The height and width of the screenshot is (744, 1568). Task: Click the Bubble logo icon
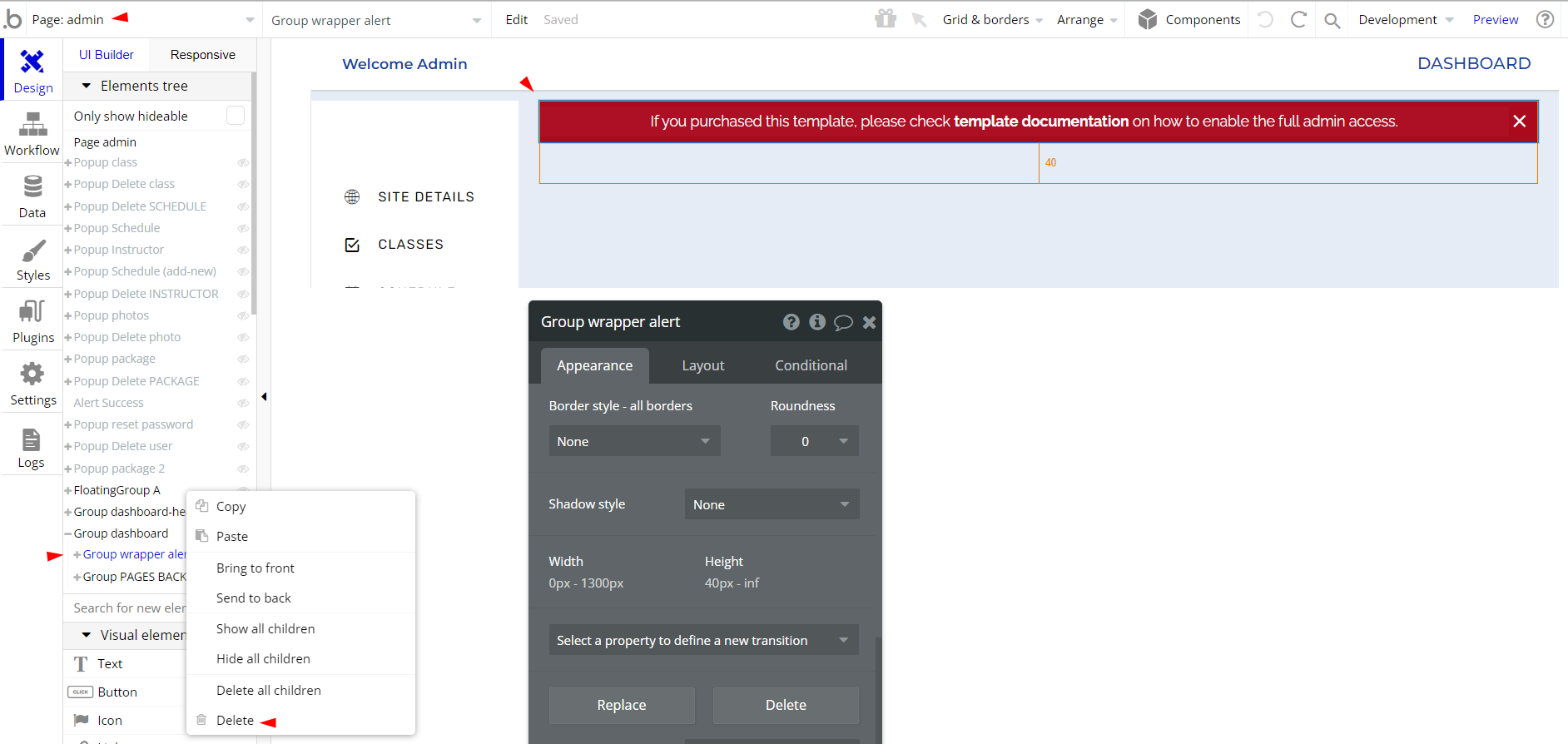(x=13, y=19)
